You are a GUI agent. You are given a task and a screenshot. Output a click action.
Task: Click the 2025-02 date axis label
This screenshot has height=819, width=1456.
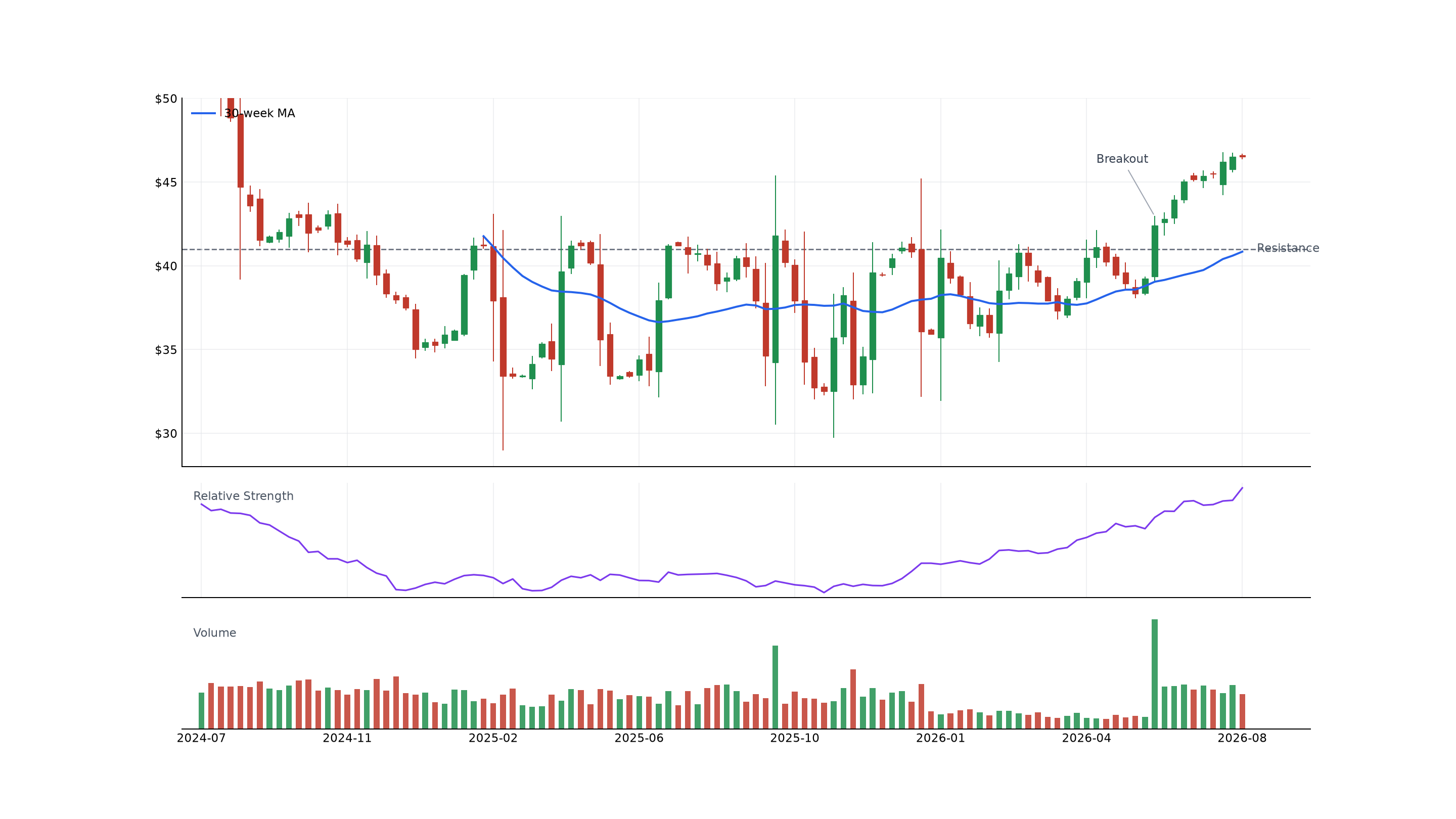pyautogui.click(x=493, y=738)
